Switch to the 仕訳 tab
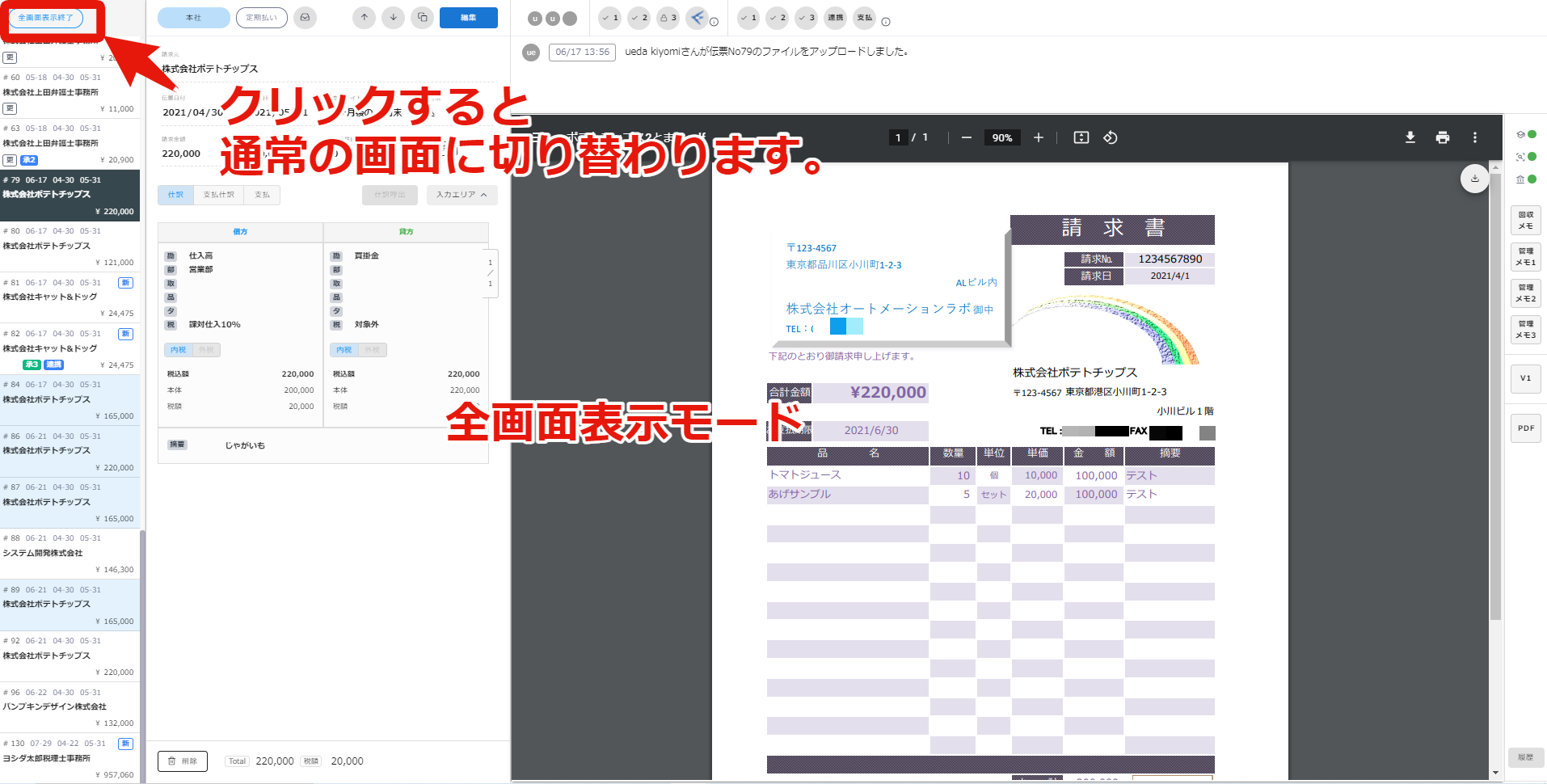 175,195
